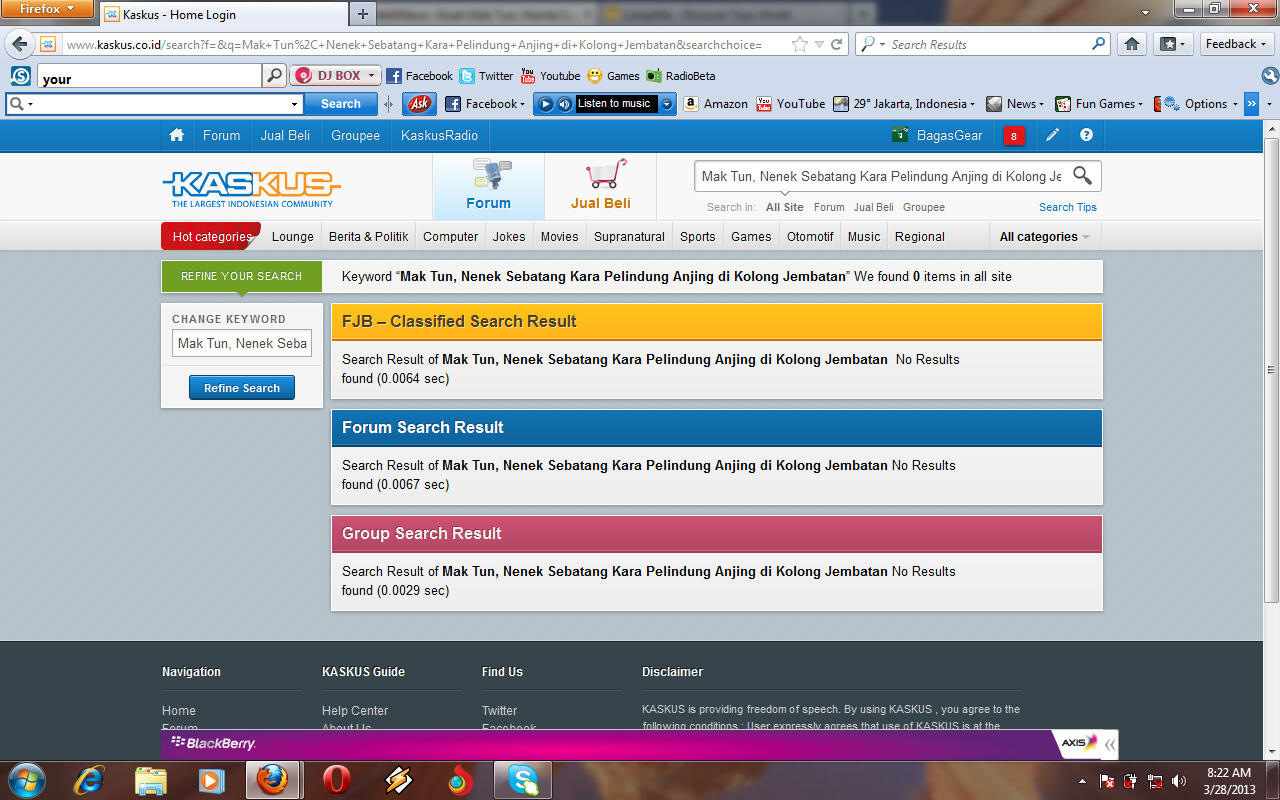Set search scope to Jual Beli
Screen dimensions: 1280x800
pos(874,207)
